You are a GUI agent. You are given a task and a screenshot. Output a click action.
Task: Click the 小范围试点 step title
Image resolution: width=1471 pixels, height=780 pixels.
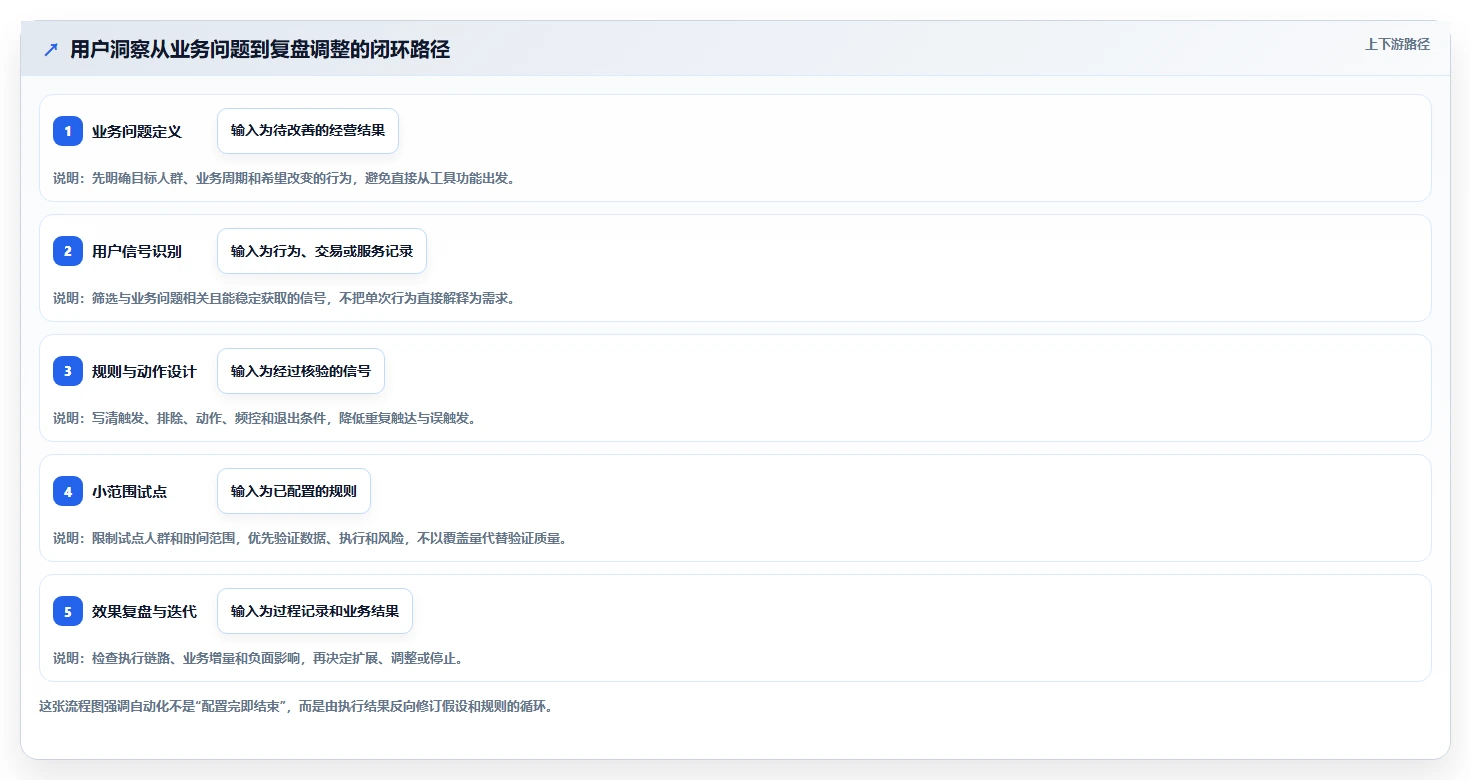point(129,491)
